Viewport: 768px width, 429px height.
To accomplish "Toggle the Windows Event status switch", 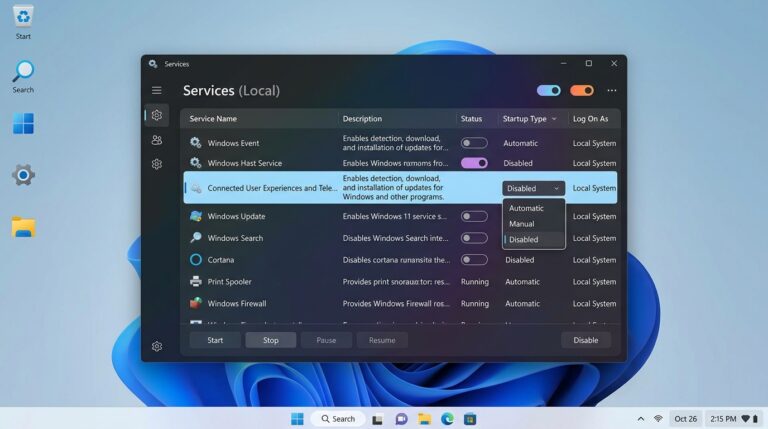I will coord(474,143).
